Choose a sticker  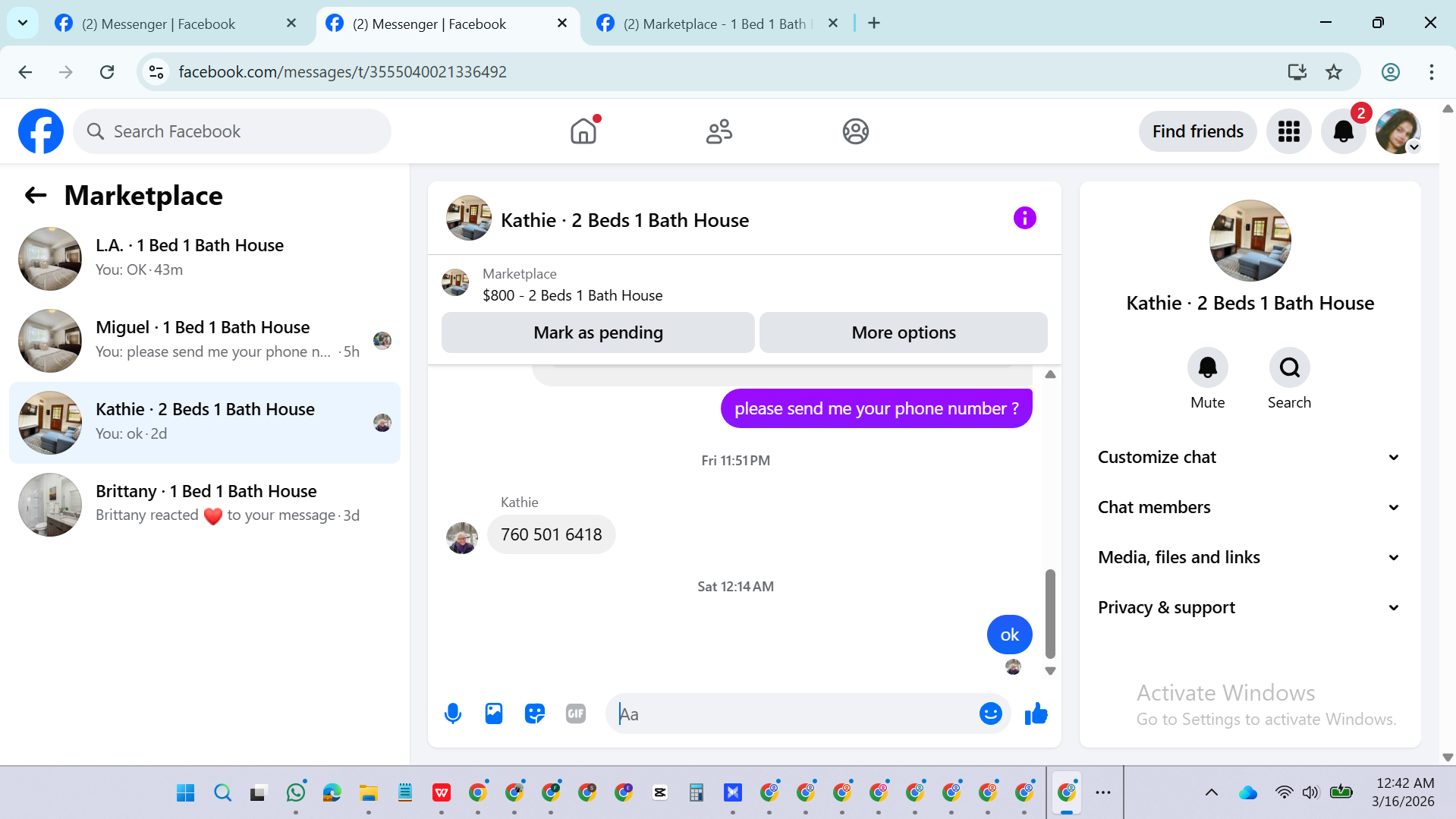pyautogui.click(x=535, y=713)
